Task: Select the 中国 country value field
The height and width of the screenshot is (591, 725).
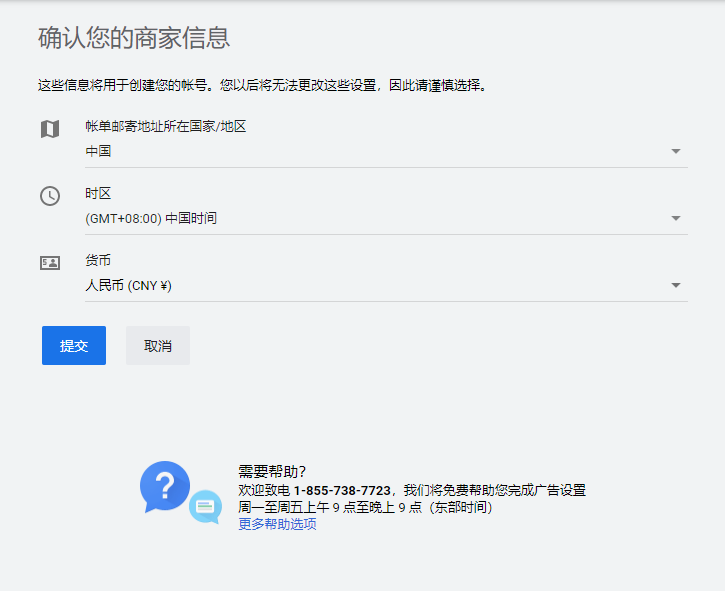Action: pos(98,151)
